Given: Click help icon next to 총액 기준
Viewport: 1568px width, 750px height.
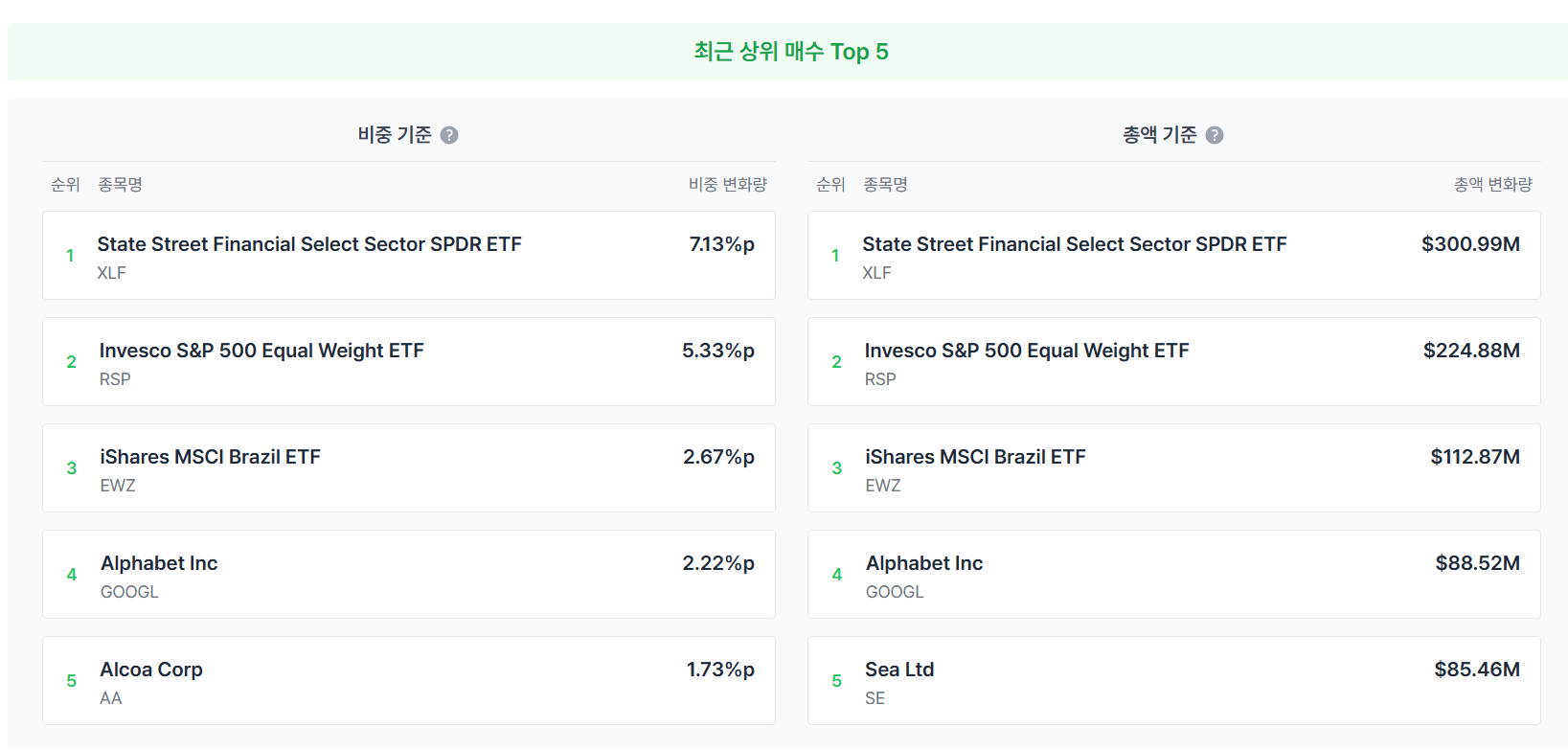Looking at the screenshot, I should coord(1215,135).
